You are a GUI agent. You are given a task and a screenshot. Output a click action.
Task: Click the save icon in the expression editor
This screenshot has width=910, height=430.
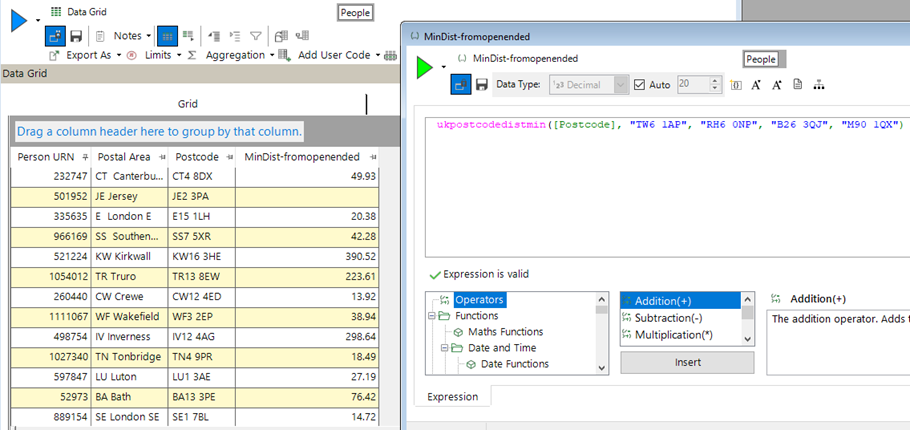[481, 85]
